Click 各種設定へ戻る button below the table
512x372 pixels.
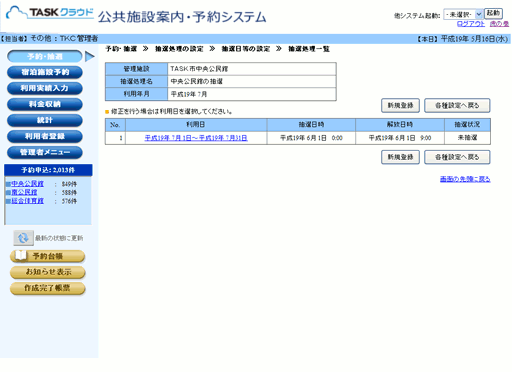click(457, 157)
